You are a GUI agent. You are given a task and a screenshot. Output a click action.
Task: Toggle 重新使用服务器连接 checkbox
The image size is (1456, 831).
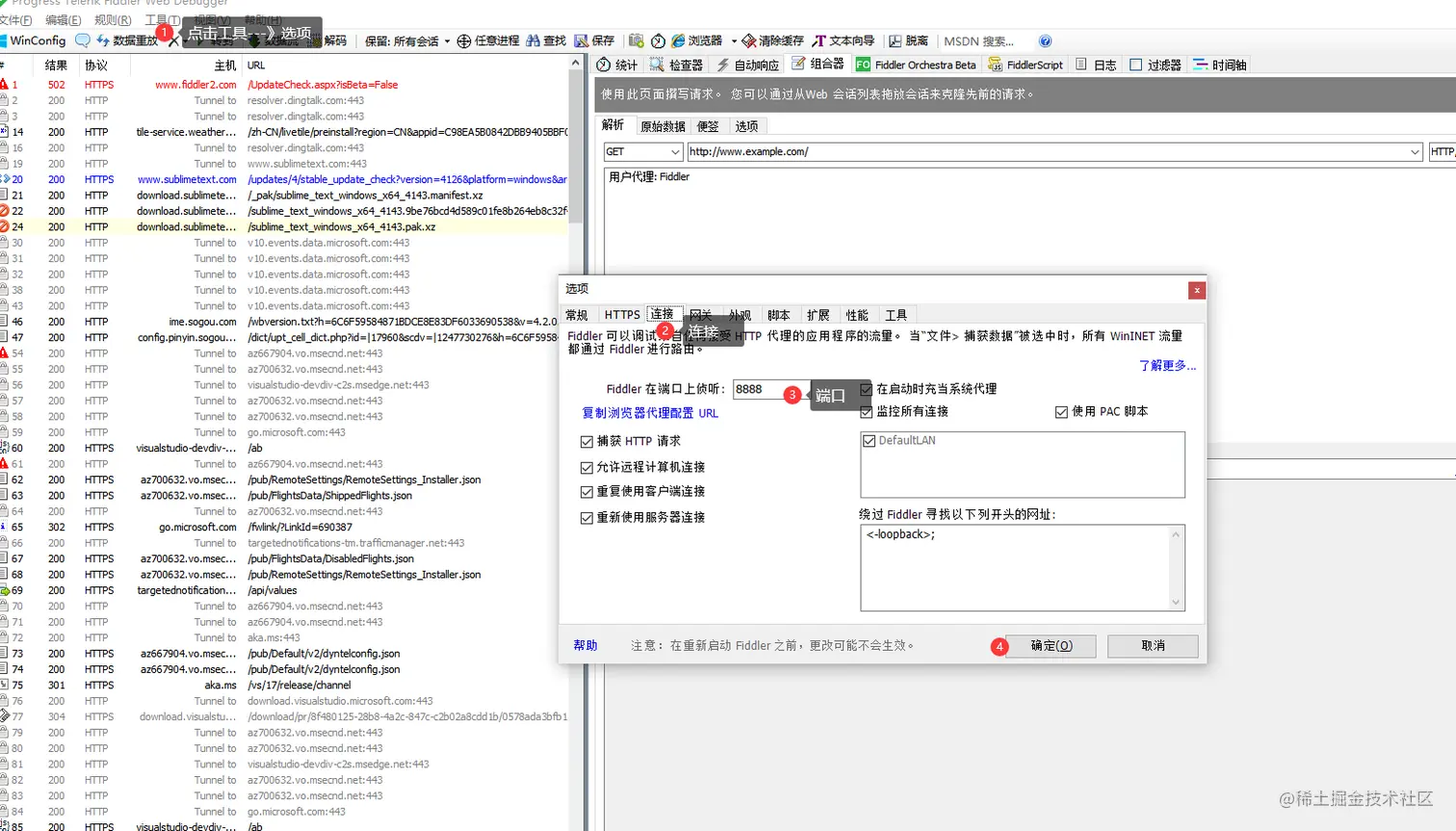click(x=586, y=517)
